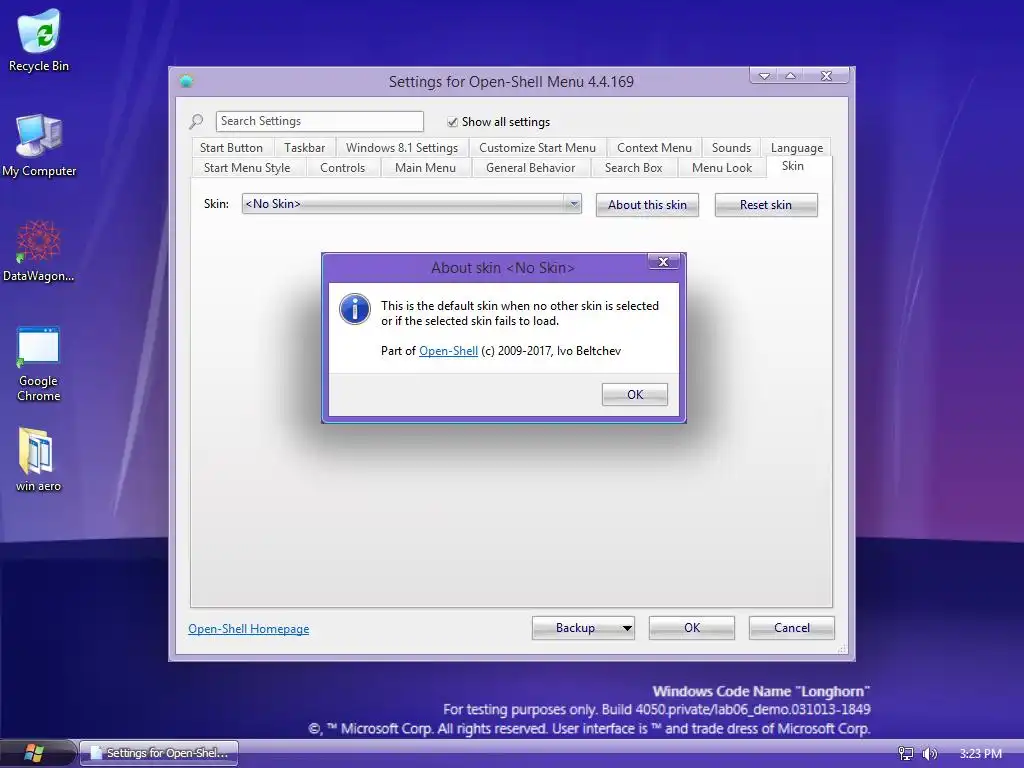The height and width of the screenshot is (768, 1024).
Task: Click the About this skin button
Action: 647,204
